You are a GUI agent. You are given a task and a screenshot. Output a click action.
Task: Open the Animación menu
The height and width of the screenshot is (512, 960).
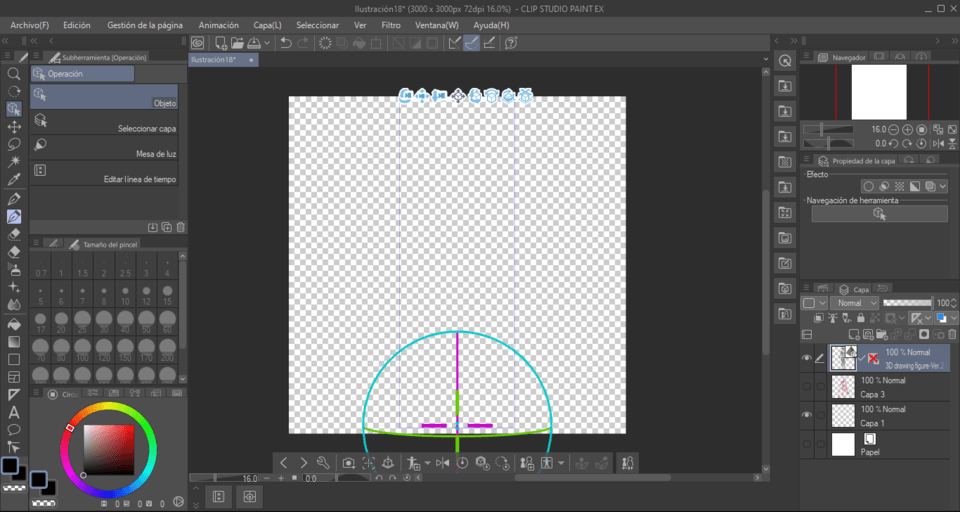pyautogui.click(x=219, y=25)
